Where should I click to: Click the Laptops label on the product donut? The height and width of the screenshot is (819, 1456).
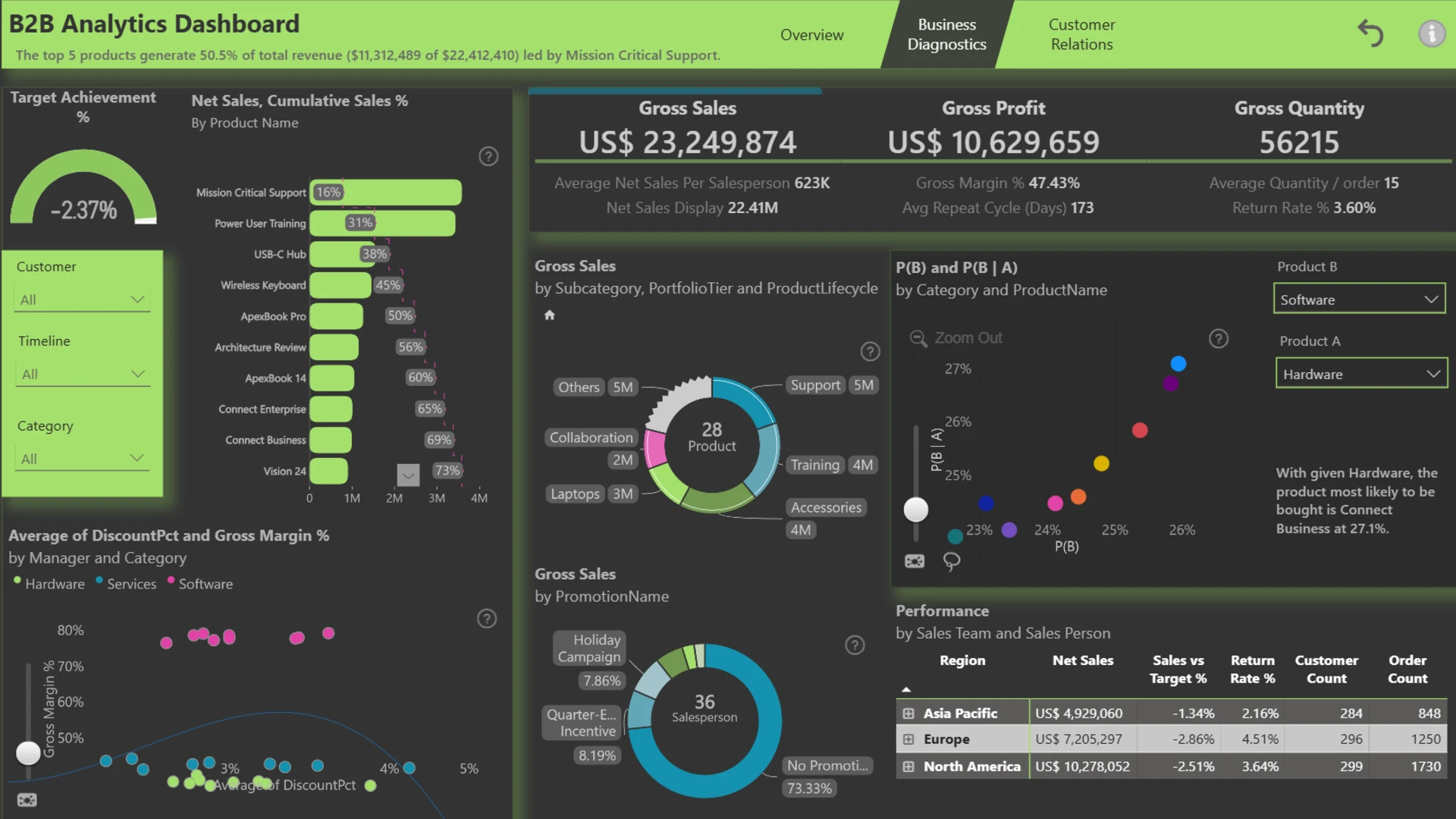point(575,494)
